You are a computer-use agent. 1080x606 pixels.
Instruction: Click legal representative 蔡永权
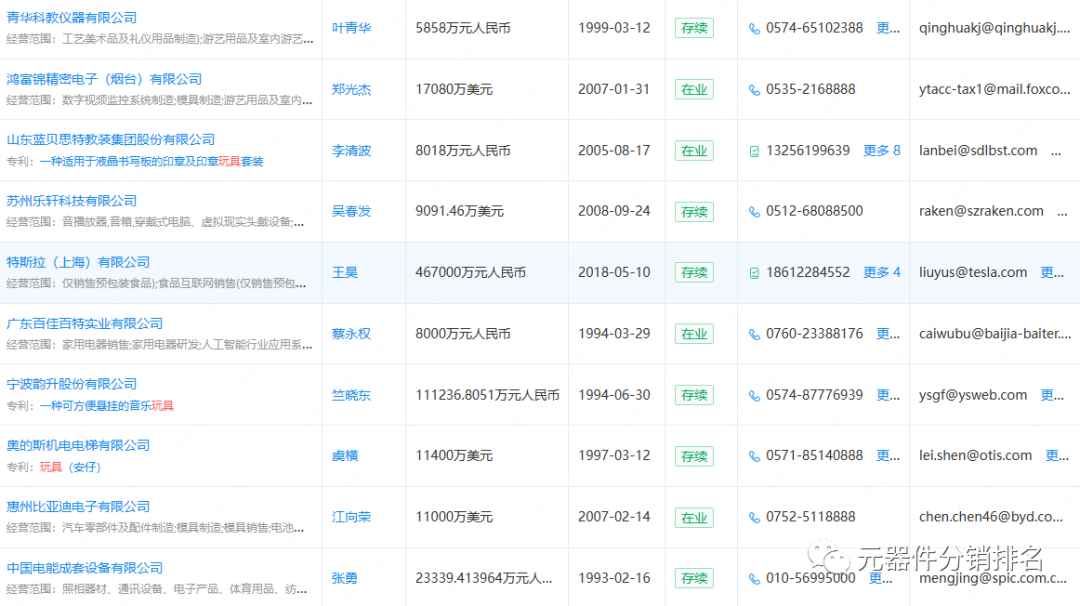point(351,334)
